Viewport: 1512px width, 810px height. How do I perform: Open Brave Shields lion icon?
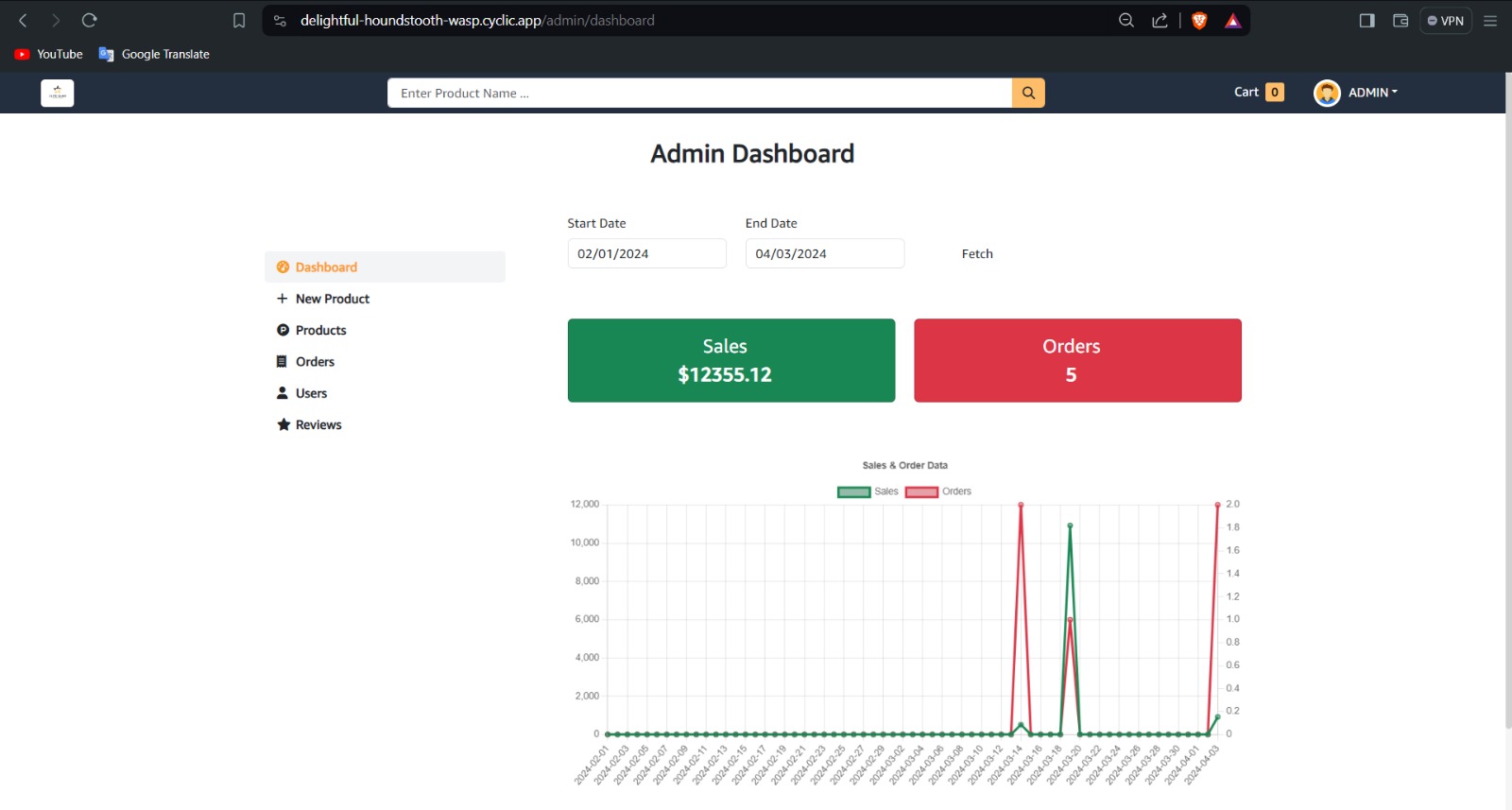1199,20
